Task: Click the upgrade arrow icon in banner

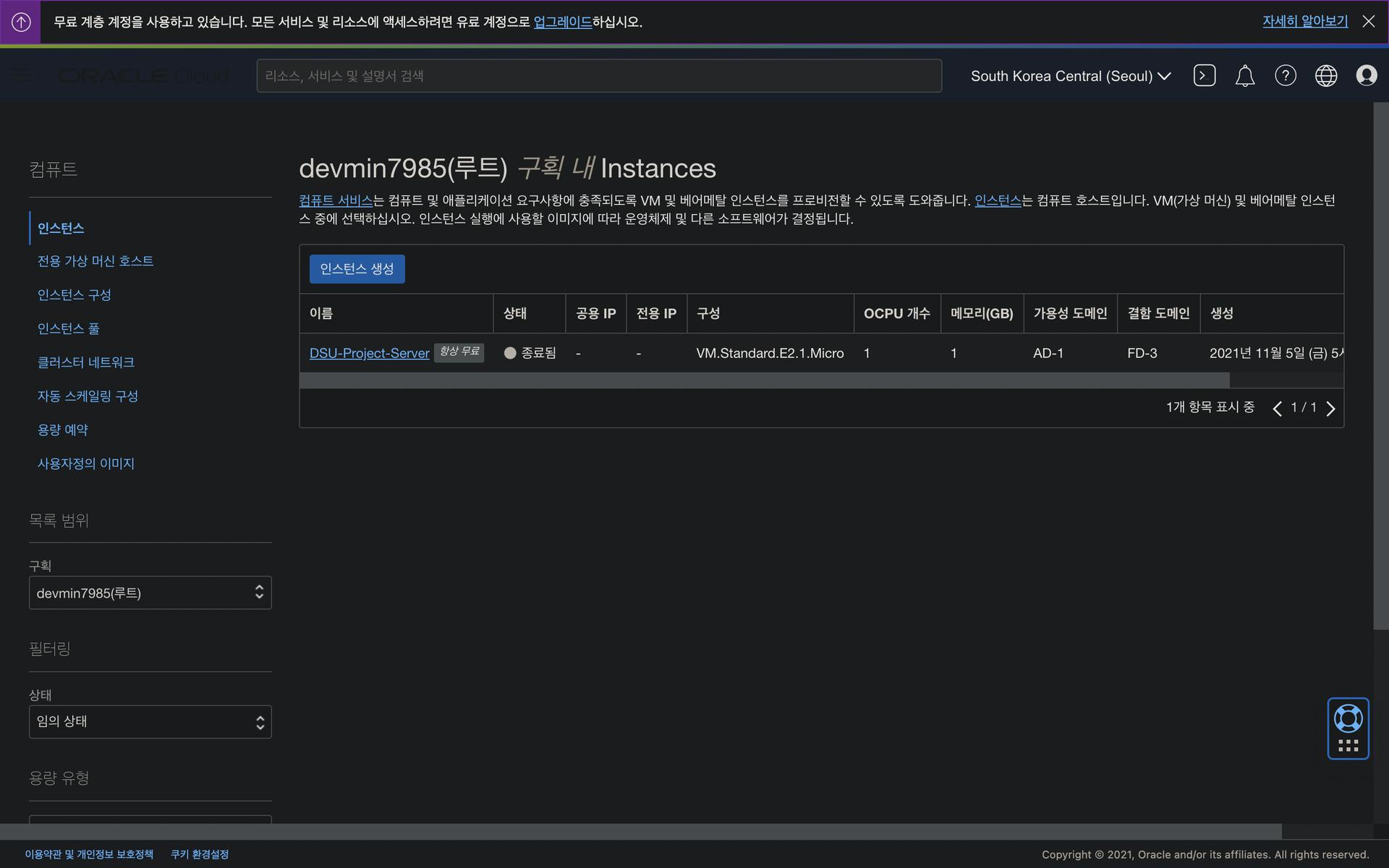Action: click(21, 22)
